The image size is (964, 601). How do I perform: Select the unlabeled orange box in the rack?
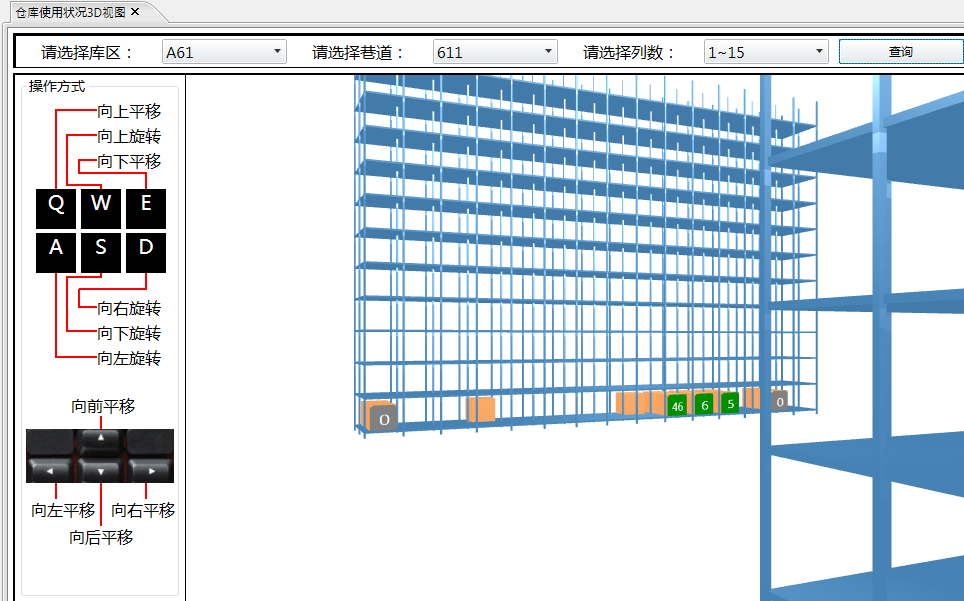click(x=481, y=409)
